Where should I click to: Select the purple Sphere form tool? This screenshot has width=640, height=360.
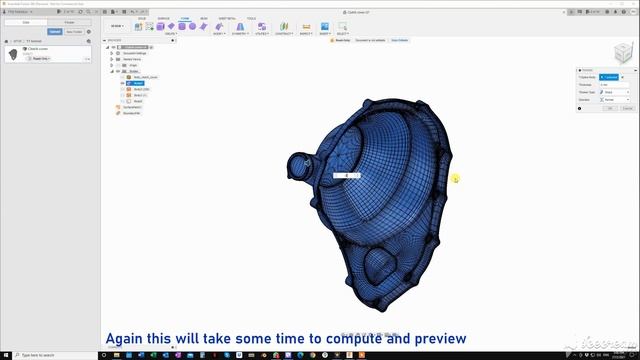tap(192, 27)
